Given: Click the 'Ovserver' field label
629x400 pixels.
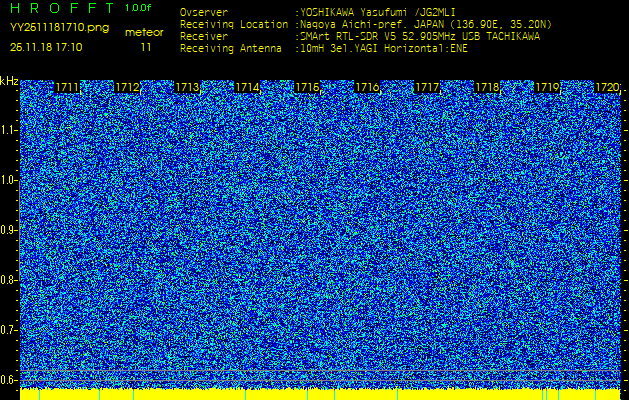Looking at the screenshot, I should 204,12.
